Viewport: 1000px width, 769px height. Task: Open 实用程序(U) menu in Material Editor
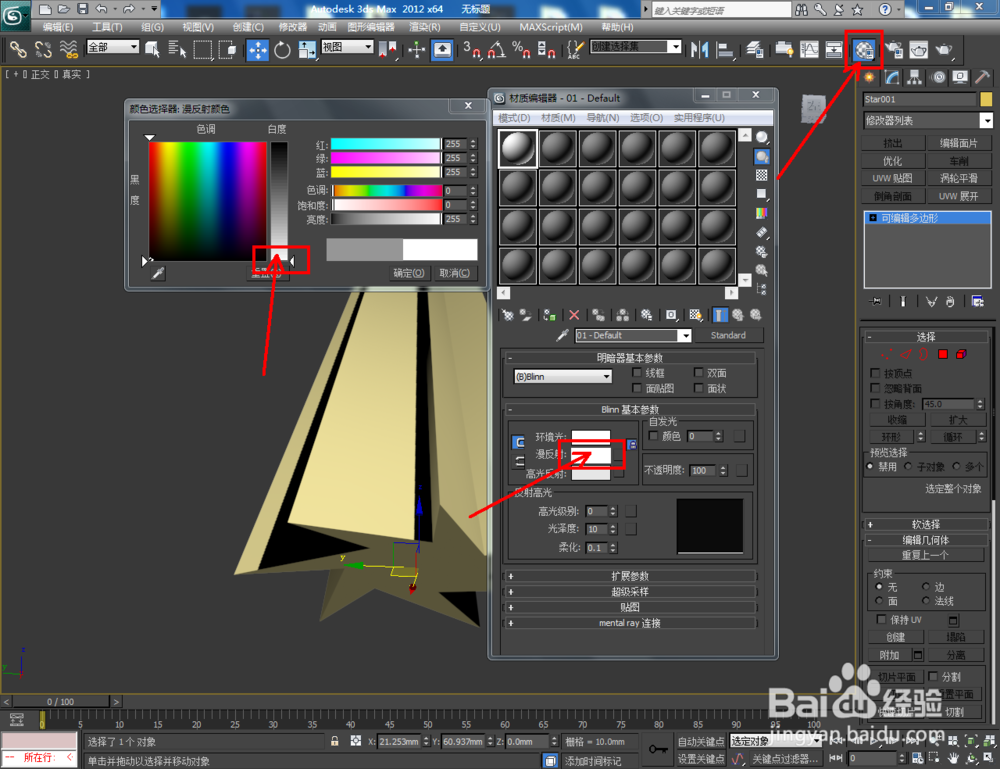700,117
